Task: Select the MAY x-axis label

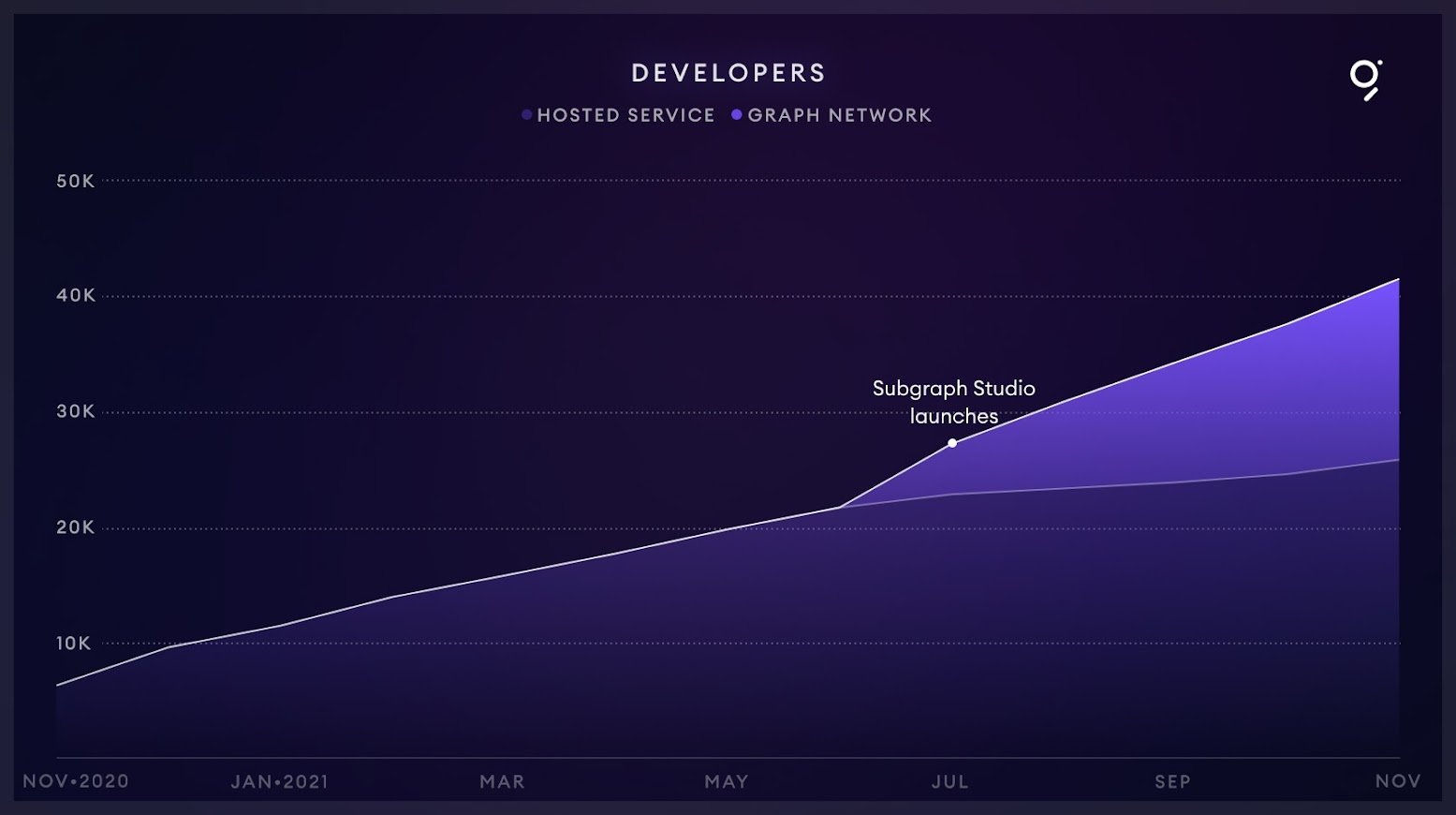Action: tap(727, 781)
